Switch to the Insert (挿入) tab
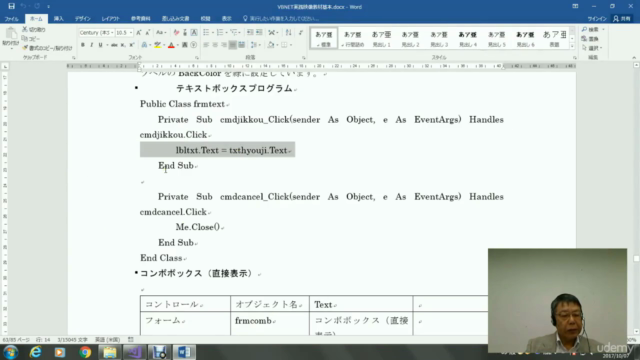Viewport: 640px width, 360px height. click(x=58, y=19)
